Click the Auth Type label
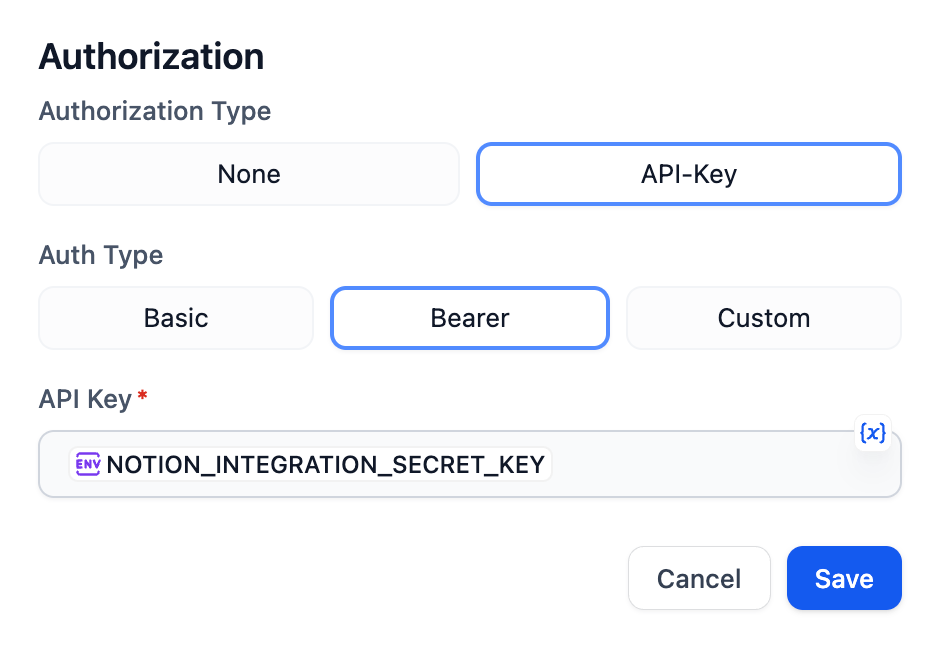940x646 pixels. coord(101,255)
